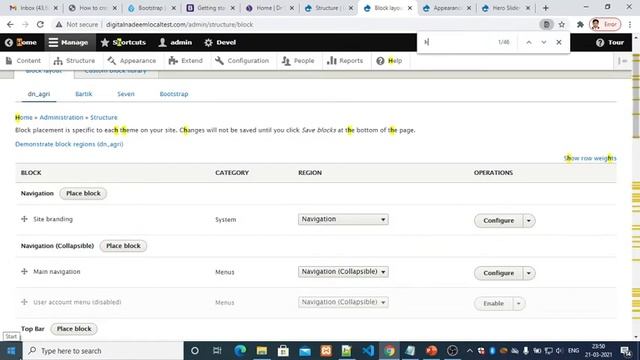Viewport: 640px width, 360px height.
Task: Open region dropdown for Site branding
Action: [x=343, y=219]
